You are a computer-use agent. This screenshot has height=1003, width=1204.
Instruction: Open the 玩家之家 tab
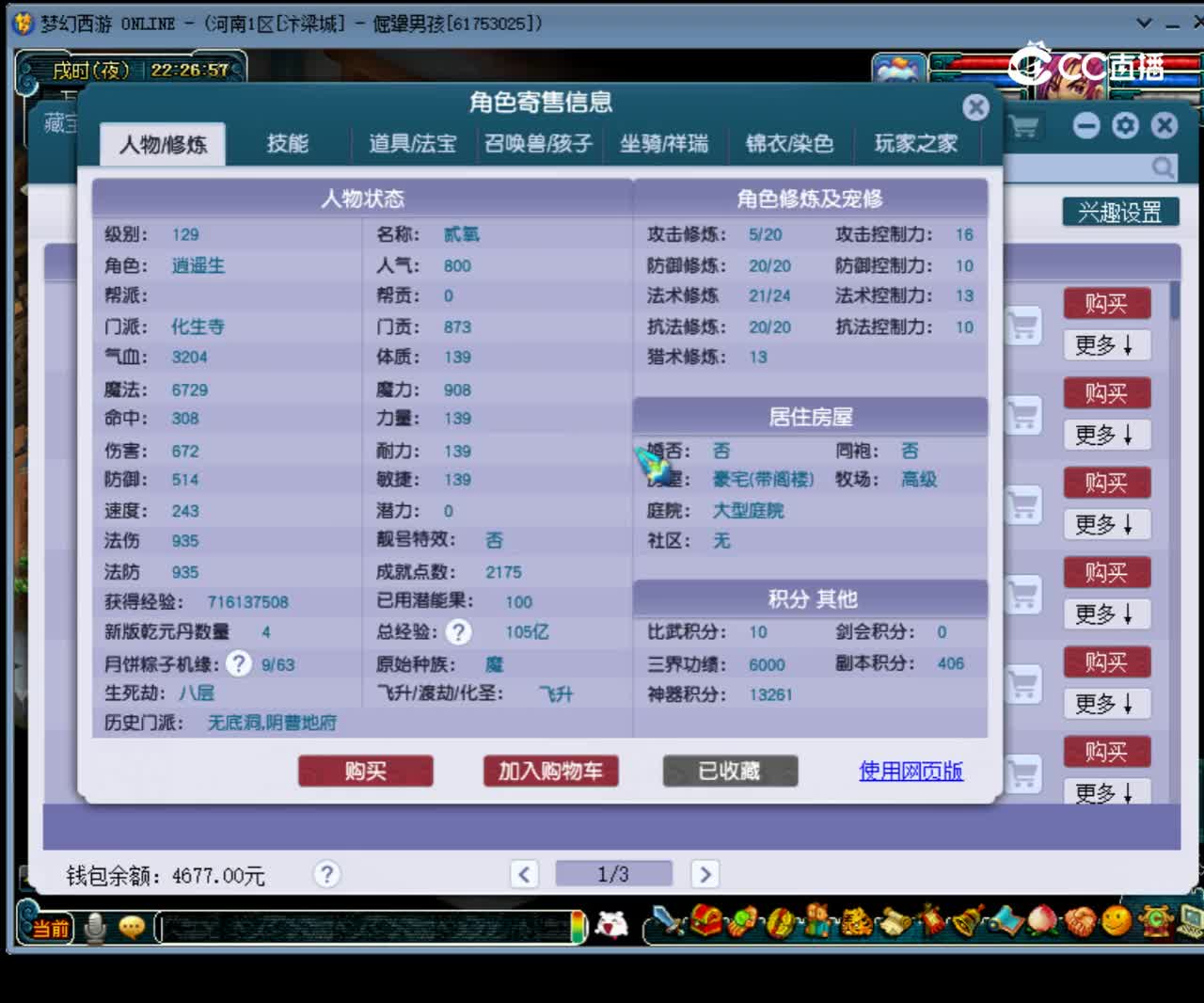[915, 144]
